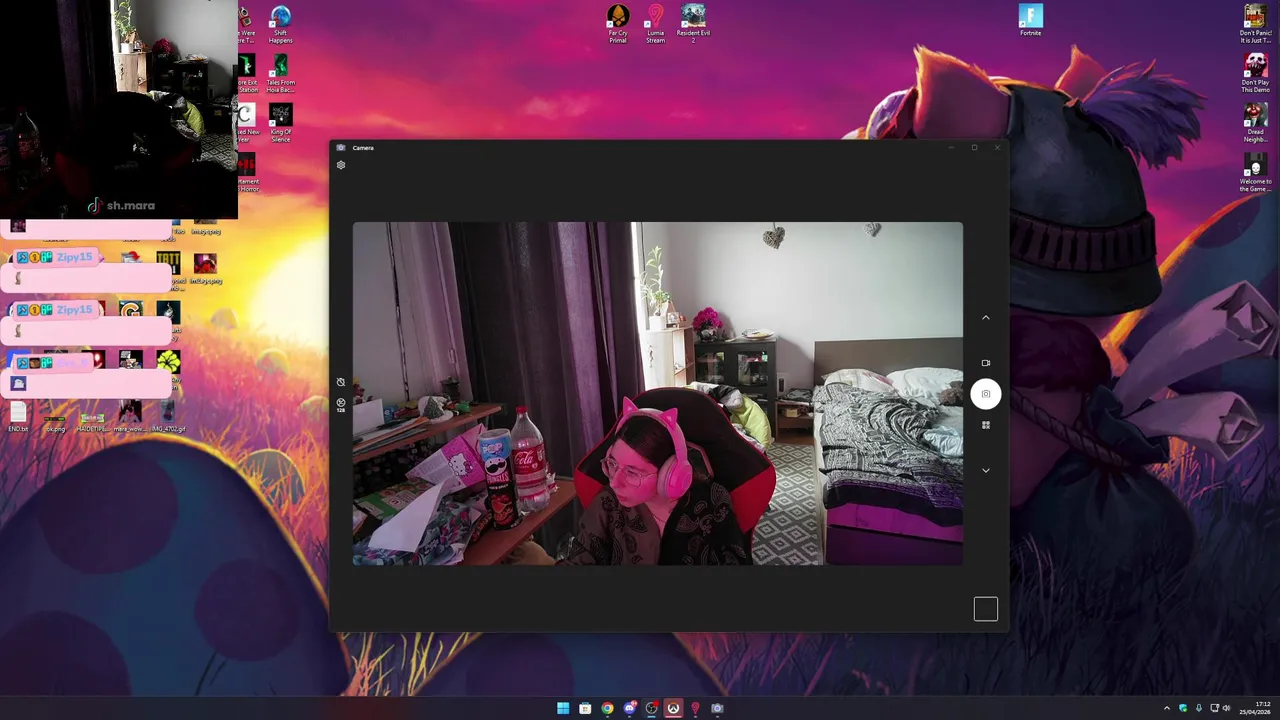
Task: Open Tales From Hoia Baciu shortcut
Action: [281, 74]
